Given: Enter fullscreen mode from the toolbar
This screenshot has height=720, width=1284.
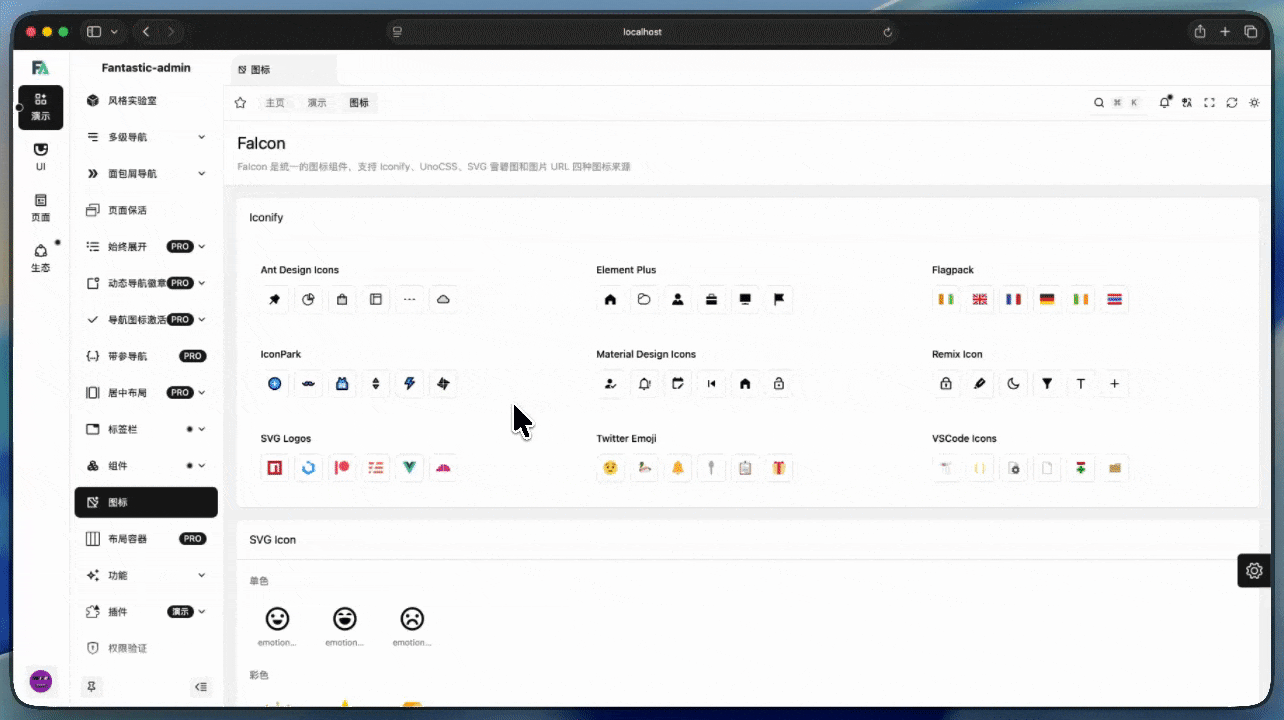Looking at the screenshot, I should coord(1209,103).
